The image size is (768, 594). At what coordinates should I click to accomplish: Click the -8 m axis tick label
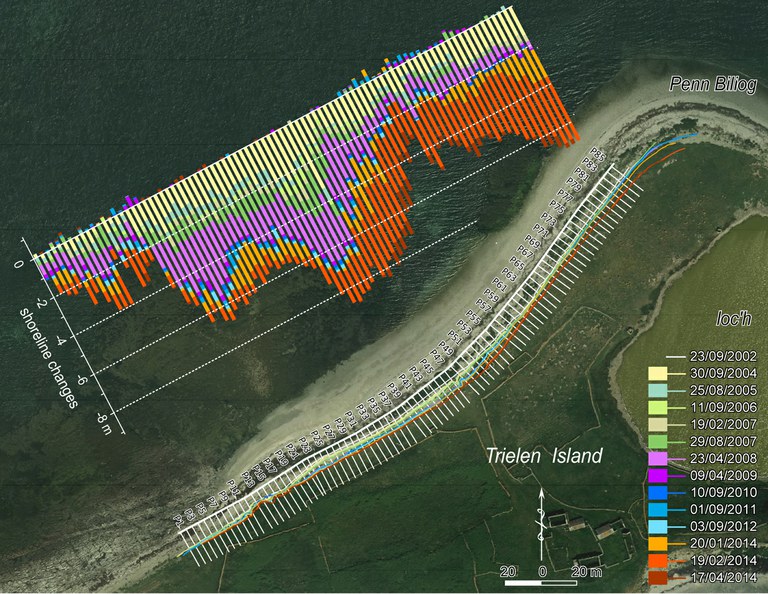pyautogui.click(x=104, y=424)
